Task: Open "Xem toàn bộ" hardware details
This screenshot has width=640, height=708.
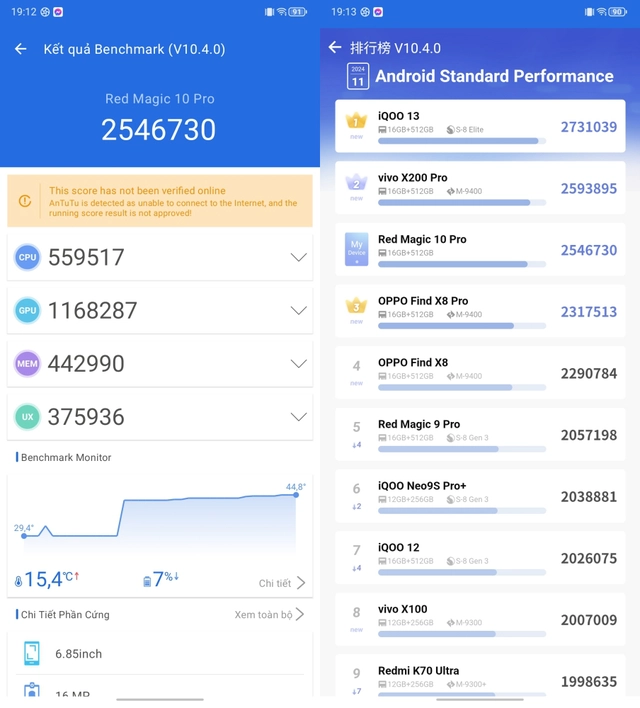Action: point(269,615)
